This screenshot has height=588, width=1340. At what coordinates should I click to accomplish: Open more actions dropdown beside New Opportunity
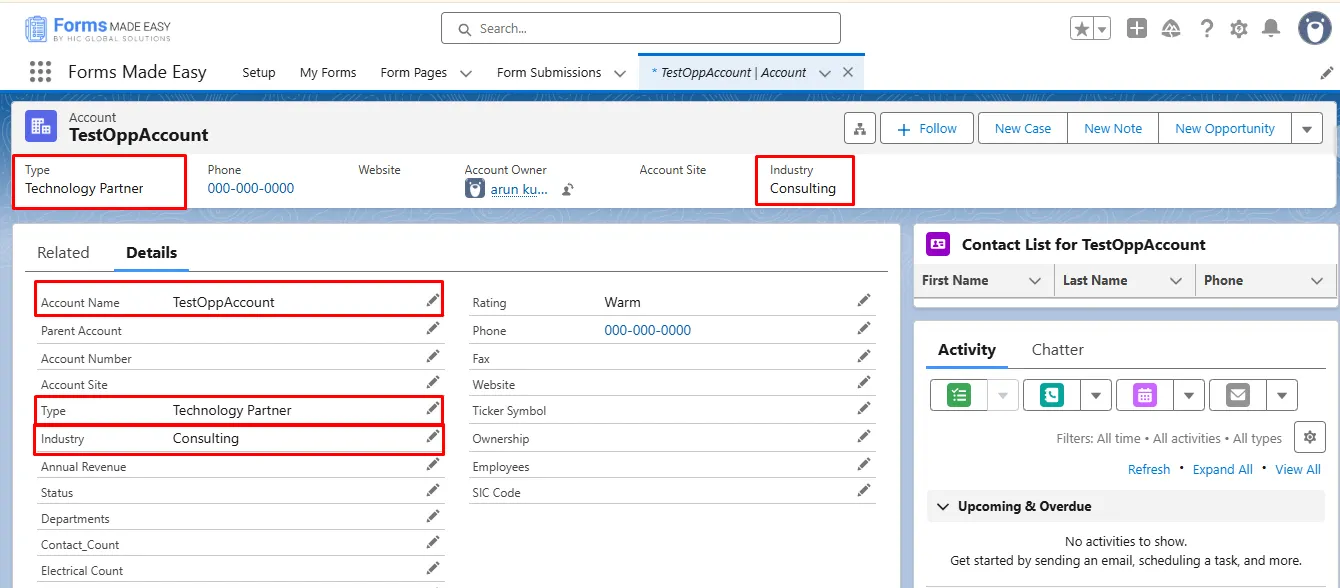click(x=1307, y=129)
